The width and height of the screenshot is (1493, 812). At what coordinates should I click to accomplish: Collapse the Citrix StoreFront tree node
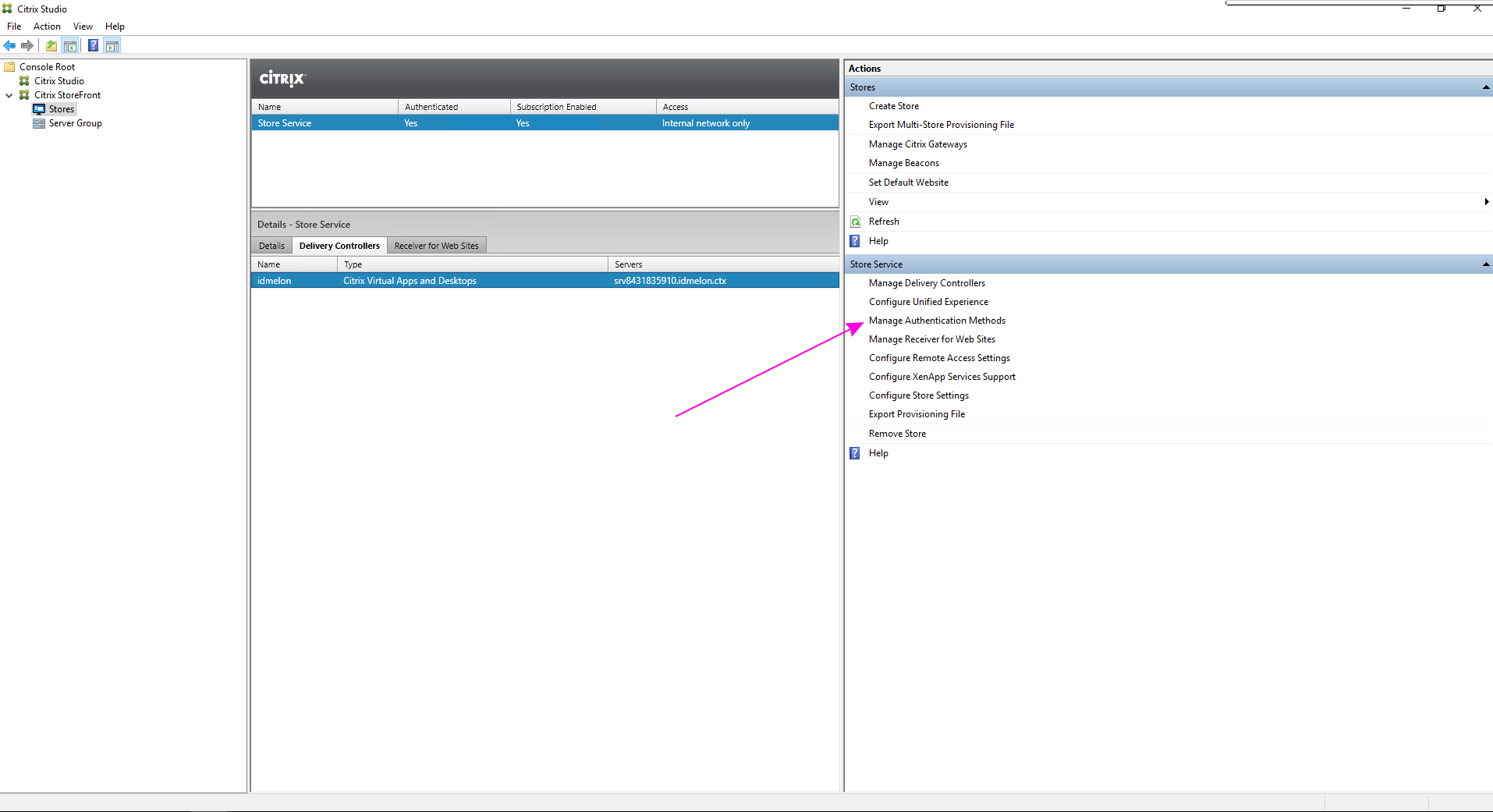click(x=9, y=95)
